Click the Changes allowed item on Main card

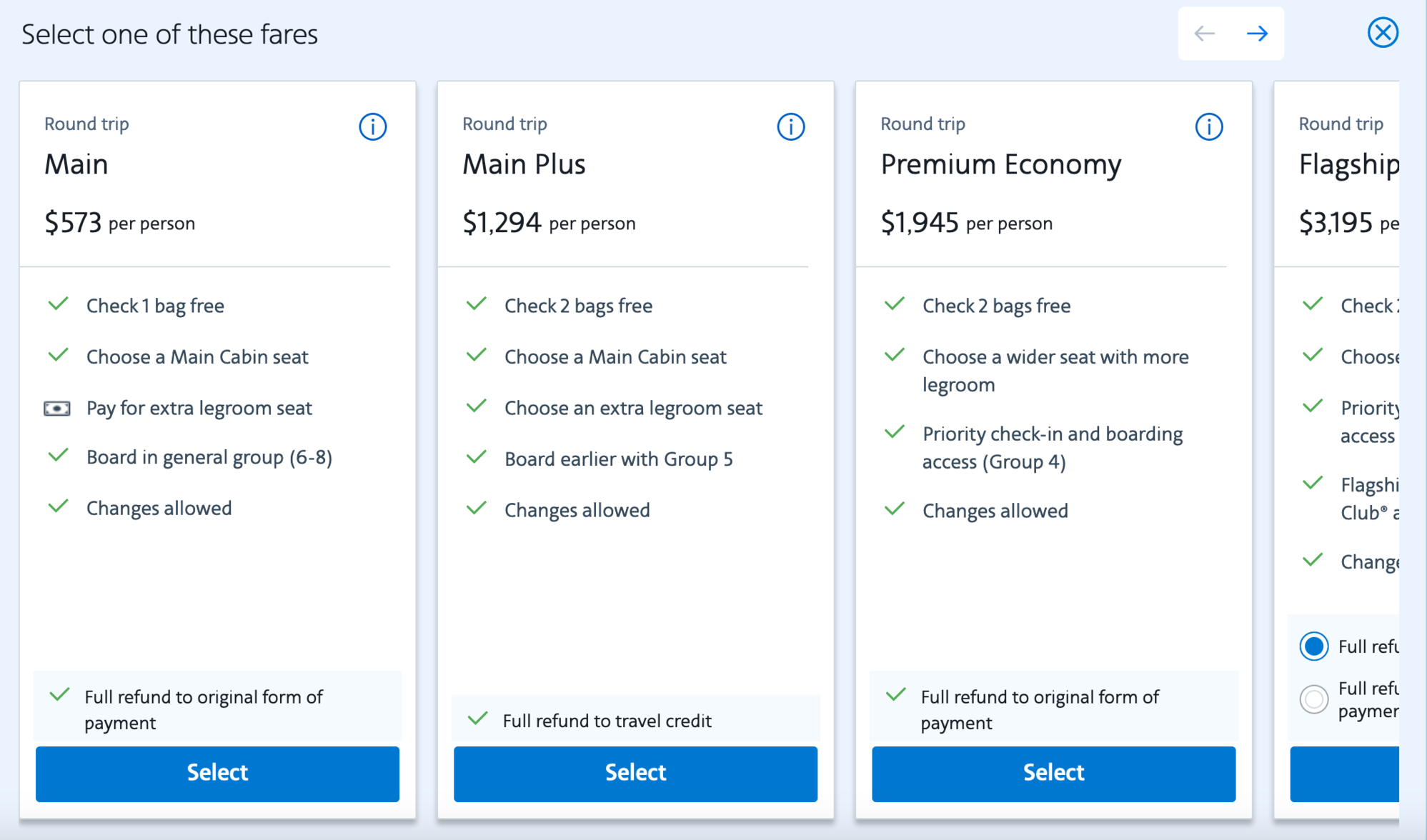pyautogui.click(x=159, y=508)
